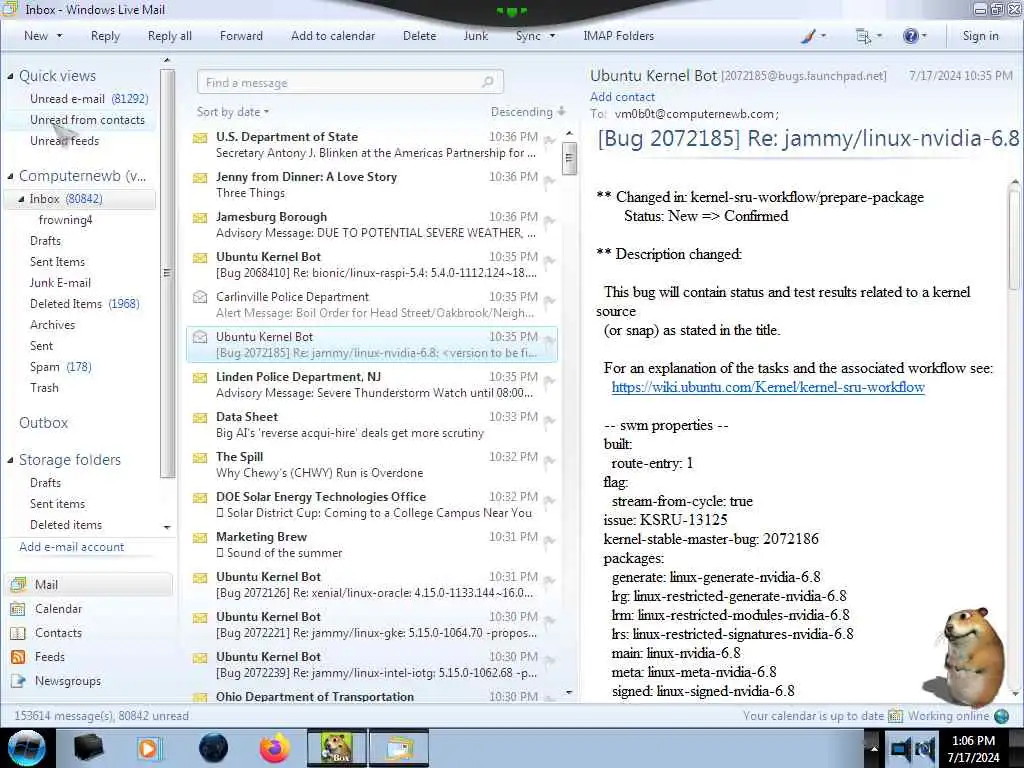Open the Sort by date dropdown

tap(233, 112)
